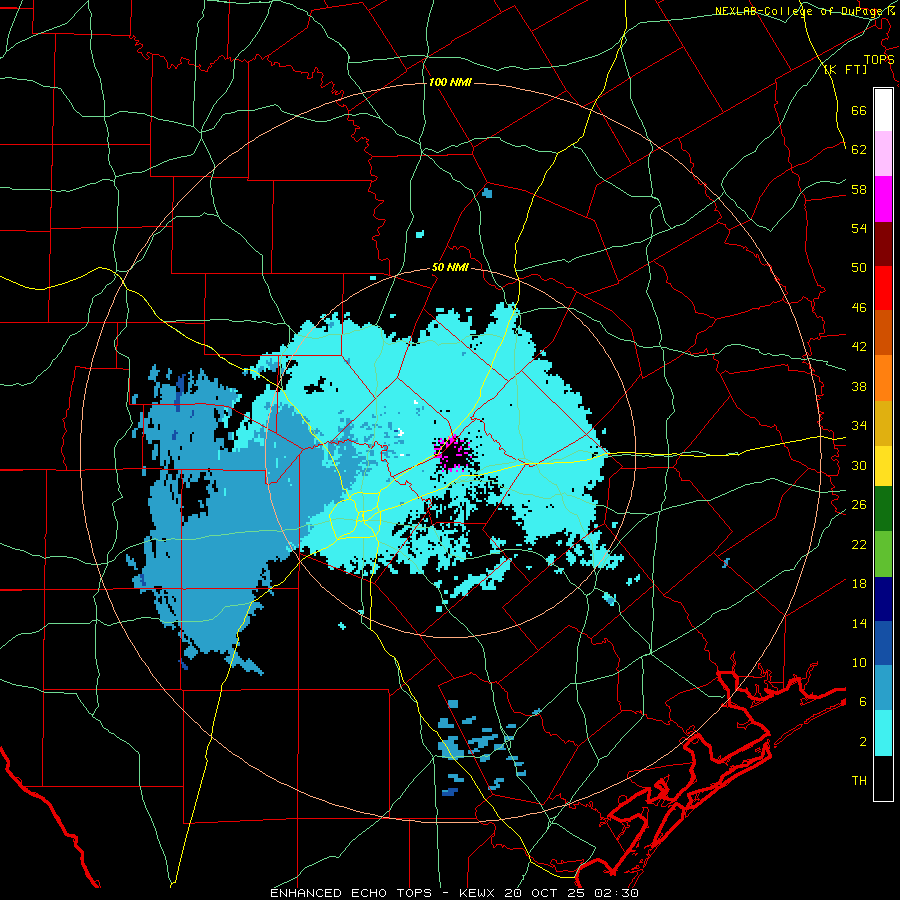
Task: Click the magenta echo cluster at radar center
Action: tap(453, 454)
